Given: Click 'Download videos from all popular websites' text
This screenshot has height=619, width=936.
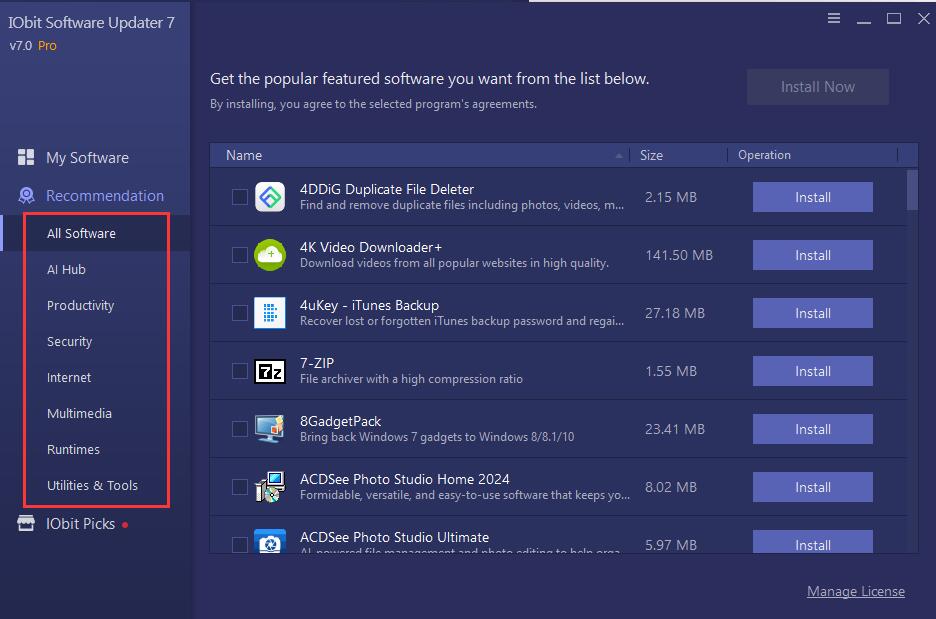Looking at the screenshot, I should 454,263.
